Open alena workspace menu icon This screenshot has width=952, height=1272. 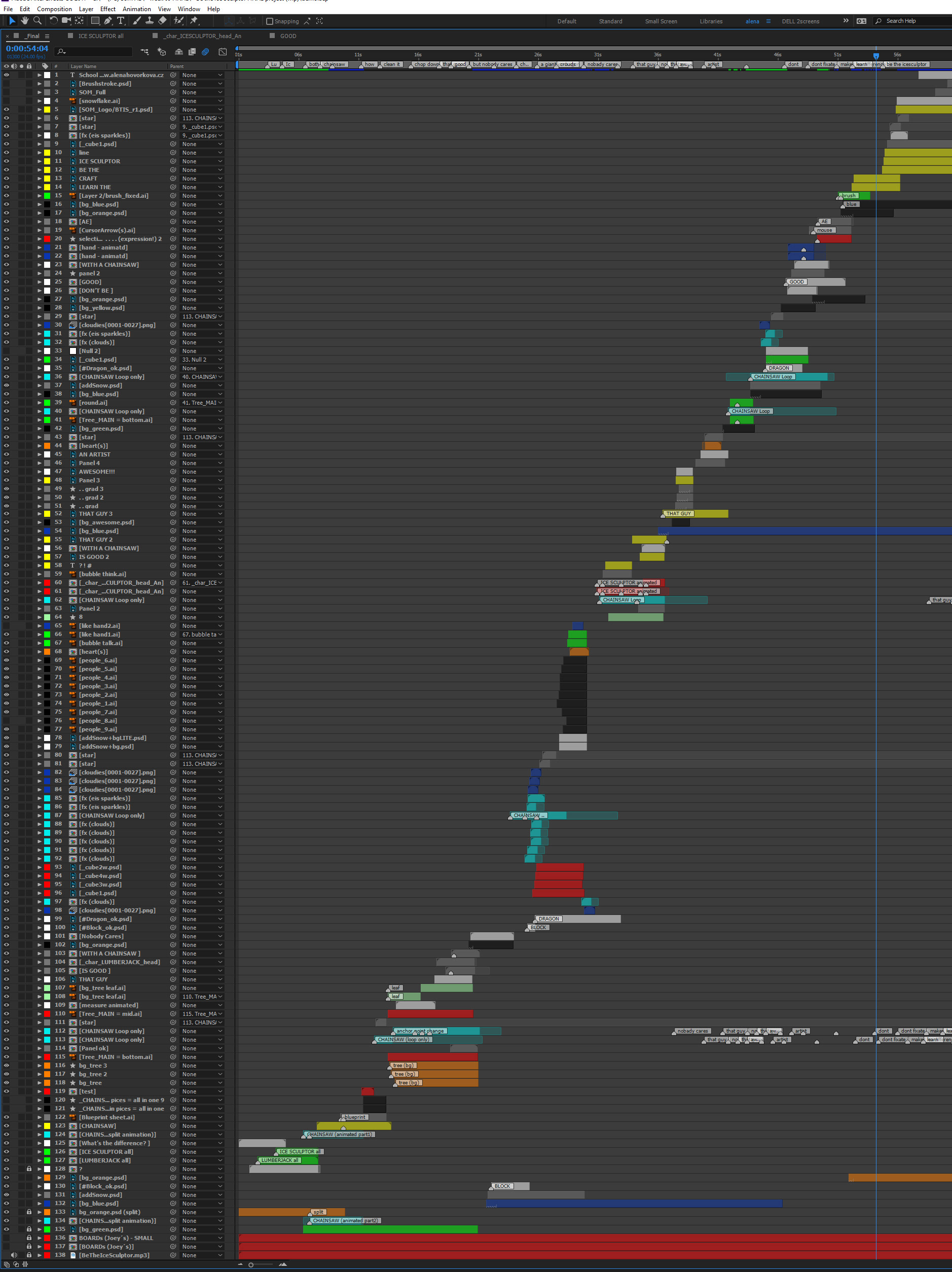click(768, 21)
